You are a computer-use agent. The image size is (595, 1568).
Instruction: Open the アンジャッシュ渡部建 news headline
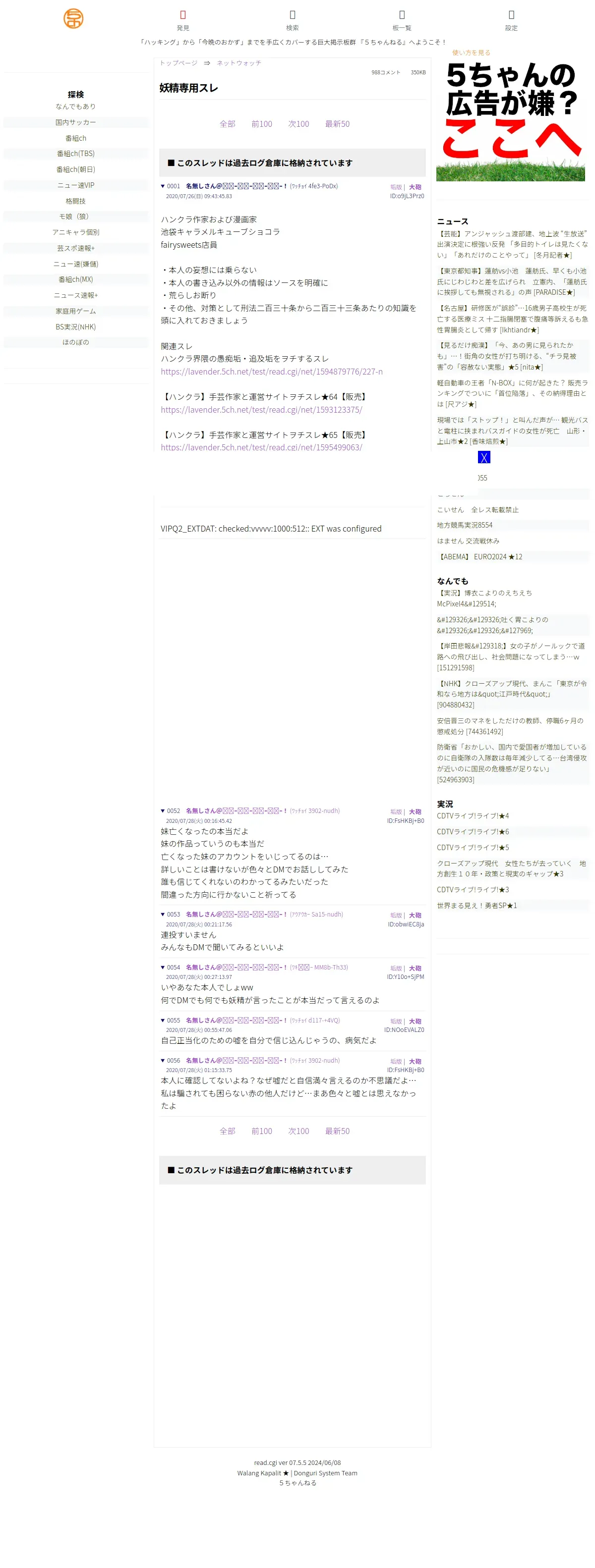click(512, 245)
